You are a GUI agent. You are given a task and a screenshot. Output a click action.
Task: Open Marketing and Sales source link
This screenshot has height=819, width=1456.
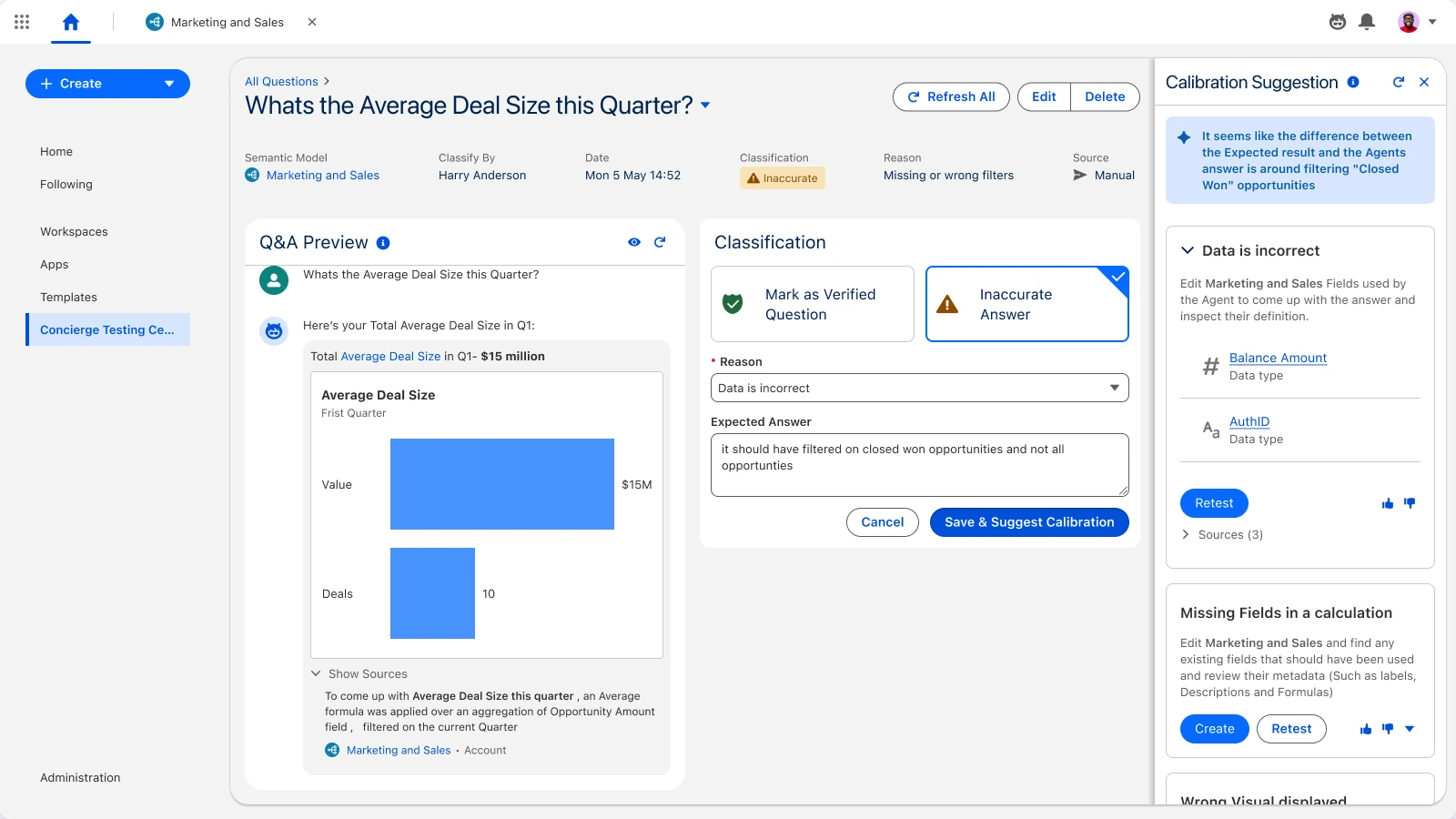[x=399, y=751]
